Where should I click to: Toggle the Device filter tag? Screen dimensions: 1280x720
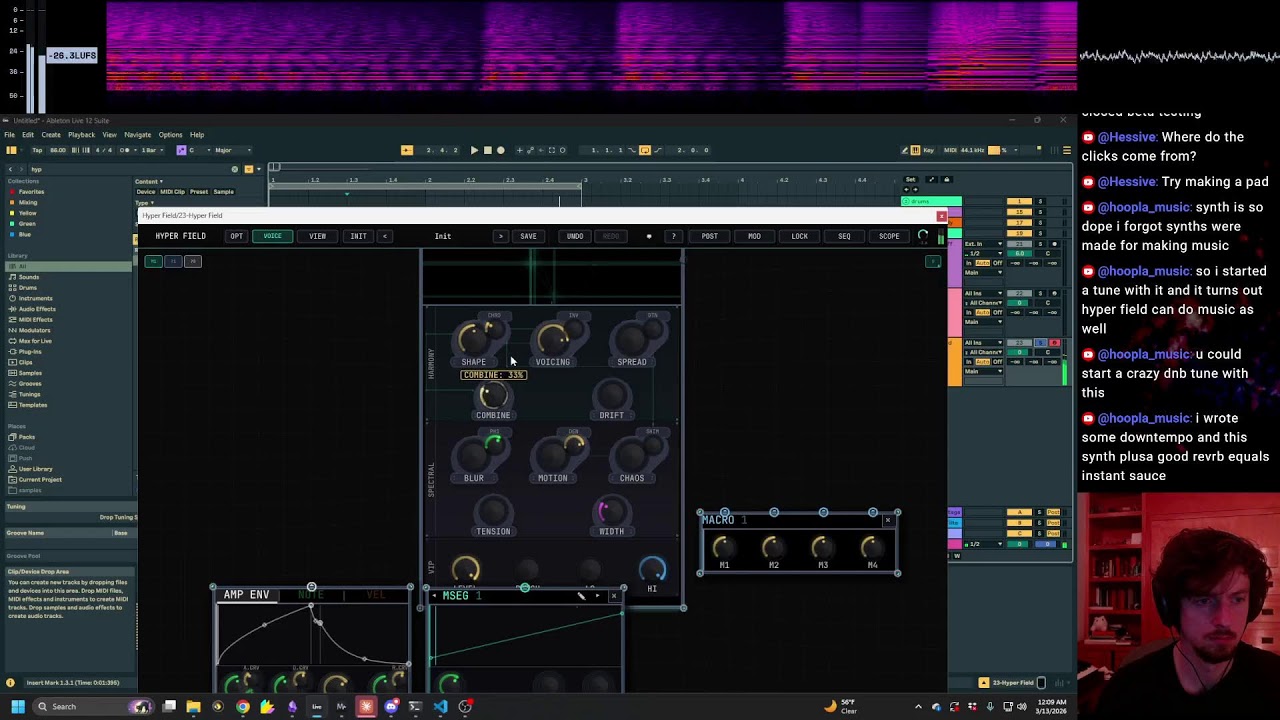click(146, 192)
